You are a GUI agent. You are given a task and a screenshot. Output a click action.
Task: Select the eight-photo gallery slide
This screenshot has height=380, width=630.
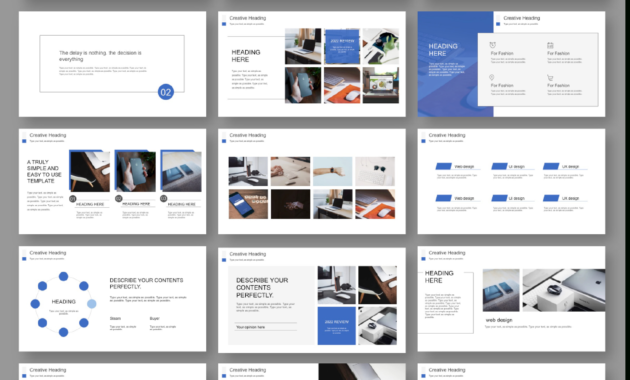(312, 182)
